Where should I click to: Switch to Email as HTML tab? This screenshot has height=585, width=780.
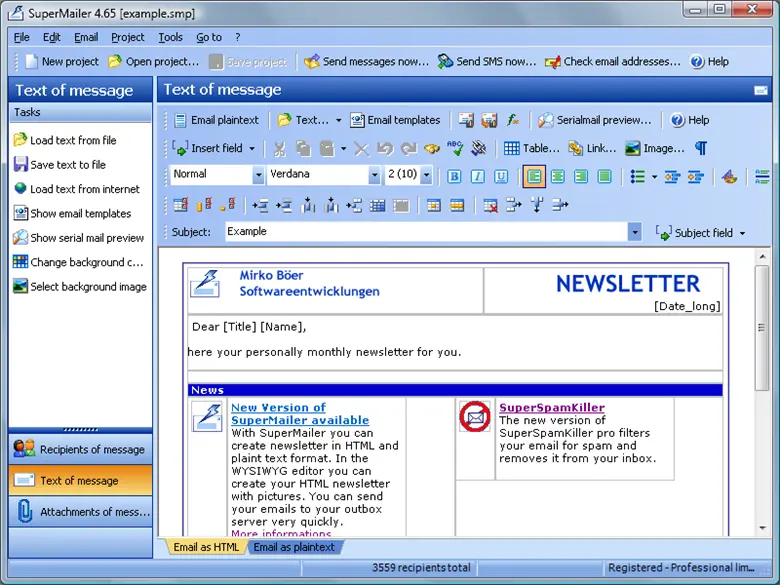[206, 547]
